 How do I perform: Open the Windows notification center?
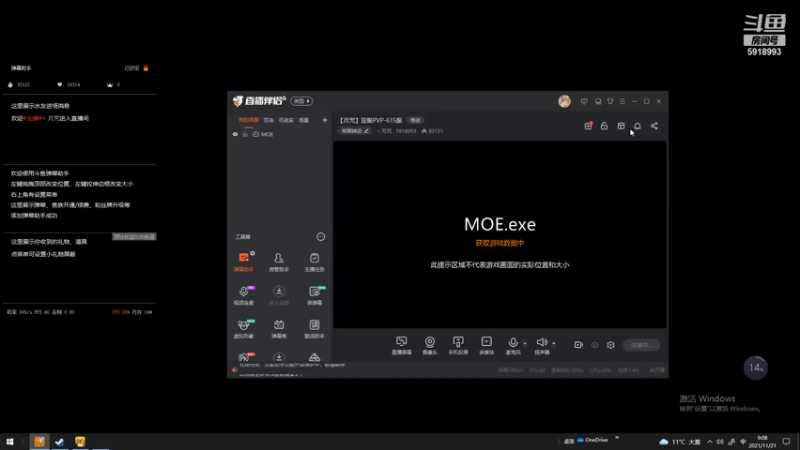786,442
